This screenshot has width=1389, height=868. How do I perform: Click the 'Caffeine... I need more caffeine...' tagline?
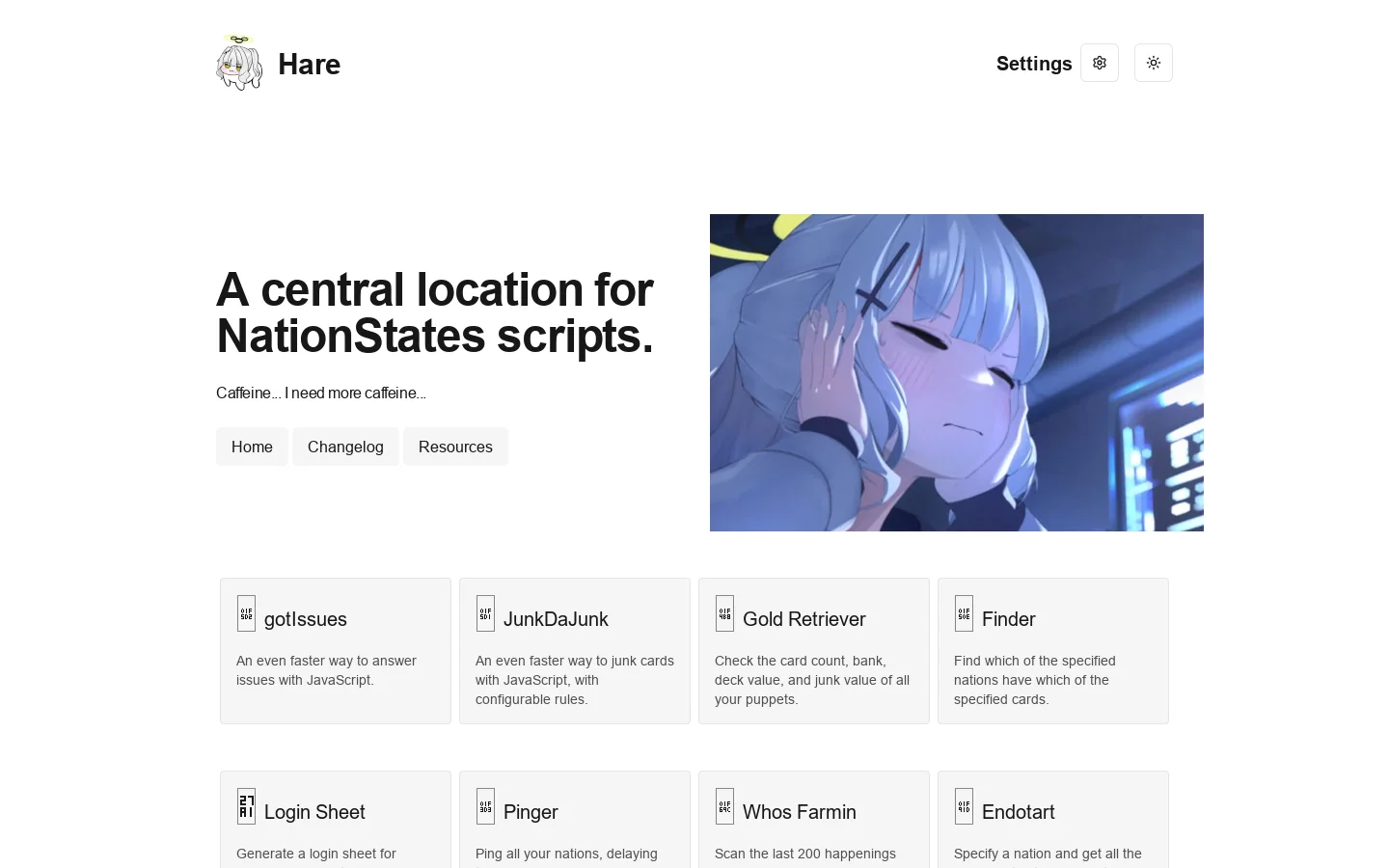[x=321, y=393]
